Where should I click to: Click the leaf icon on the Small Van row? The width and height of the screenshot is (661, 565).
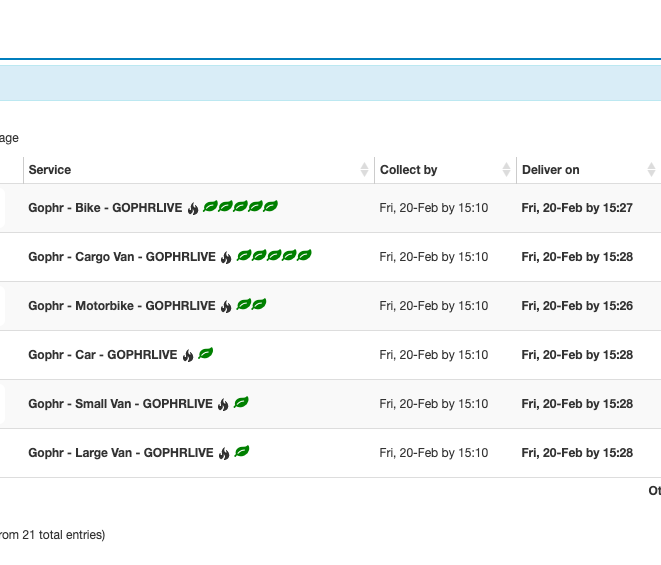(241, 402)
